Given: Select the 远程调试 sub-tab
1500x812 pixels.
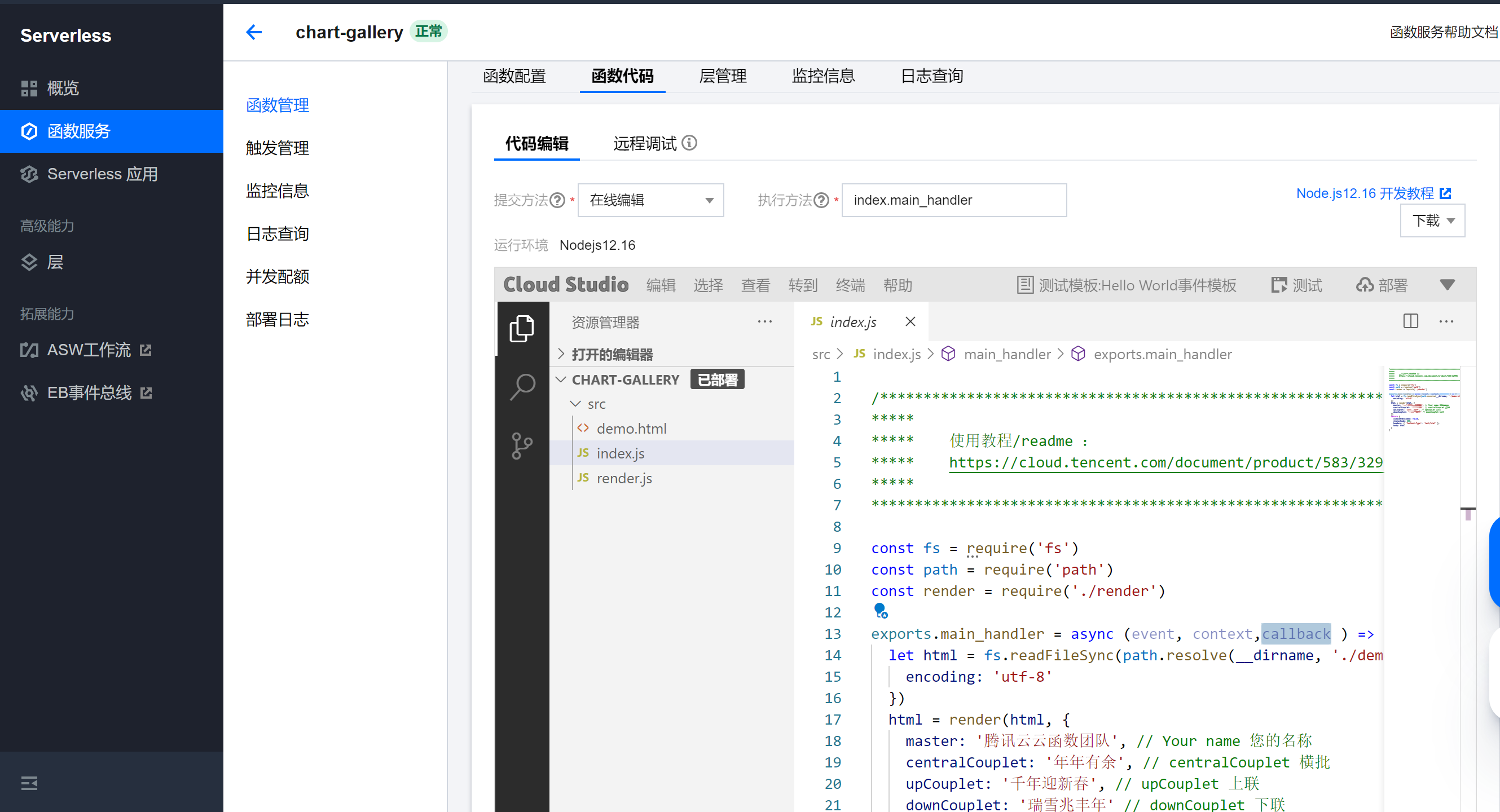Looking at the screenshot, I should pos(645,143).
